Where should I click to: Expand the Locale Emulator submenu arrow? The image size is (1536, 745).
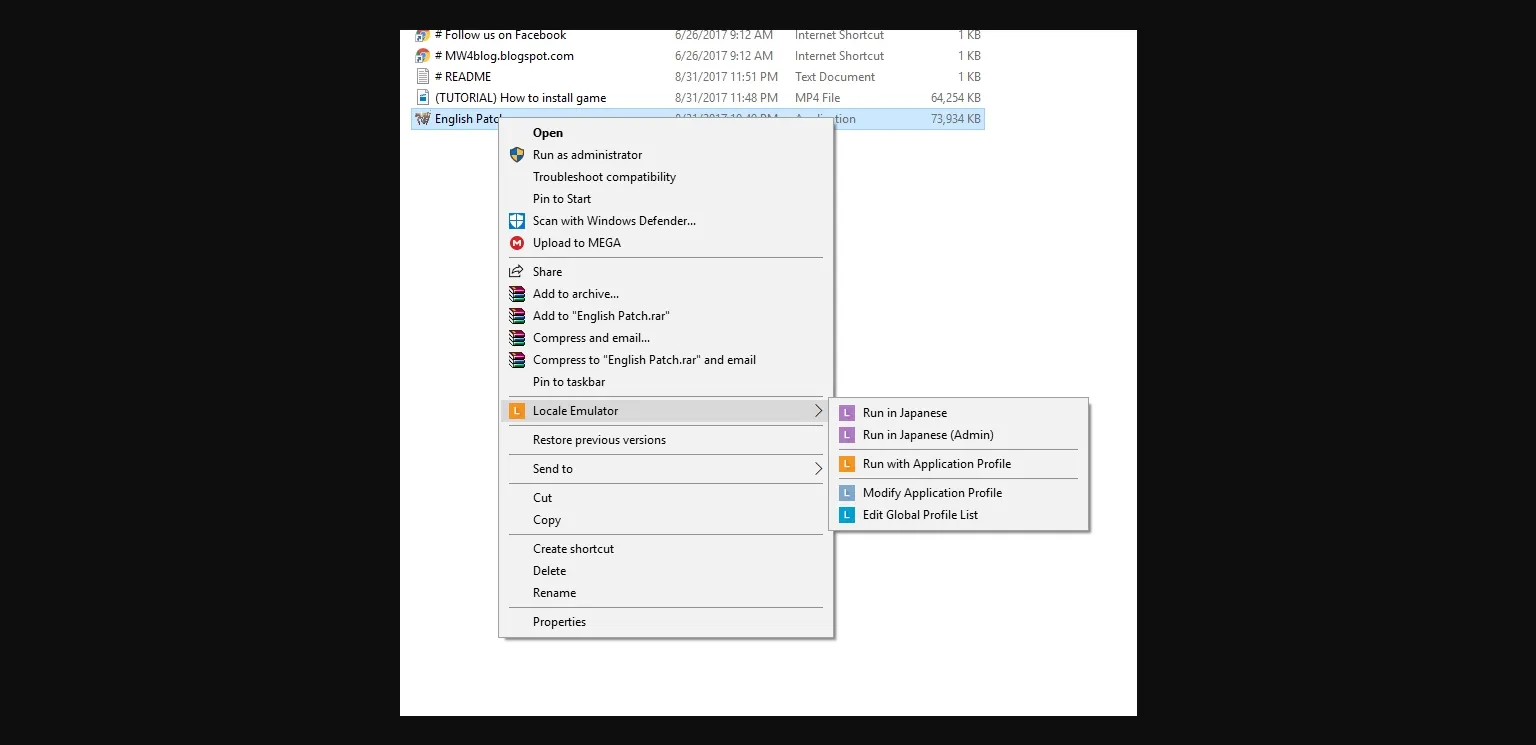coord(817,411)
